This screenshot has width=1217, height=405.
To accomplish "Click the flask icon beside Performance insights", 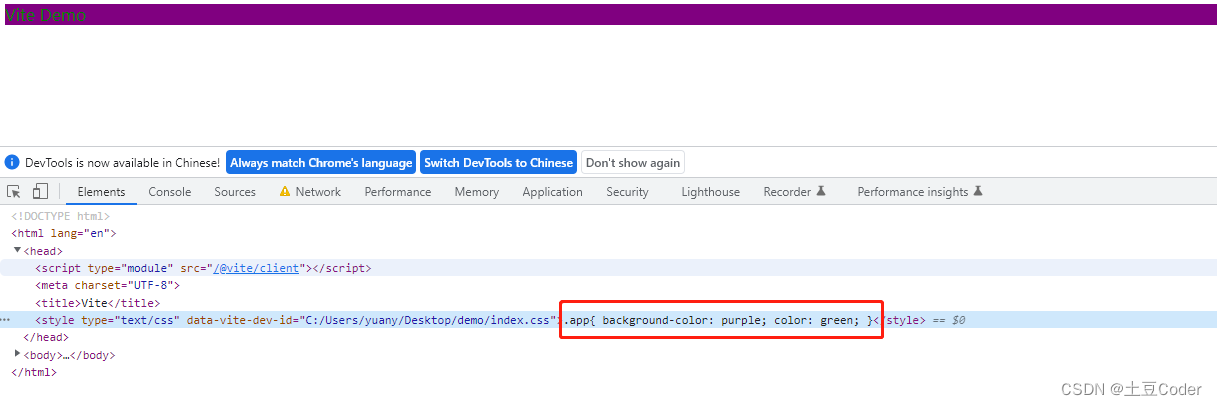I will pos(978,192).
